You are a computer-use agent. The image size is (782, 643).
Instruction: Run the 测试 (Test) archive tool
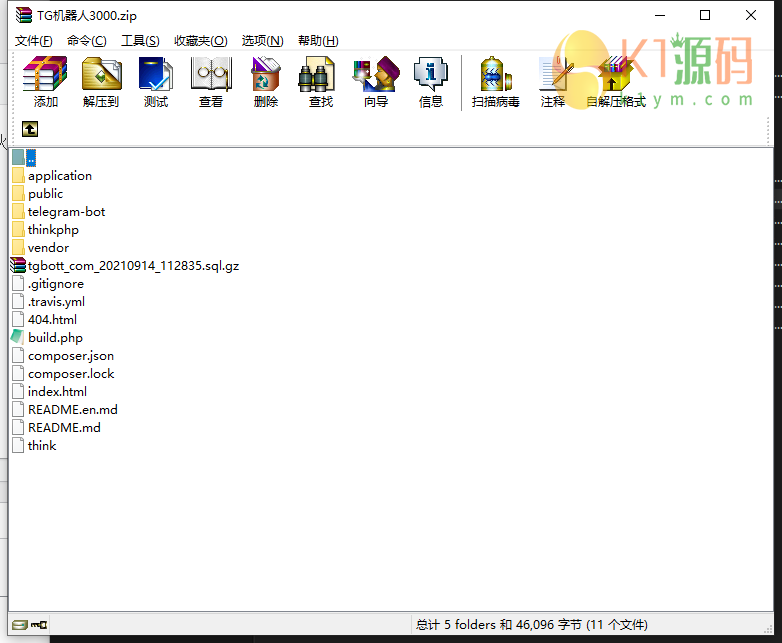(x=156, y=74)
